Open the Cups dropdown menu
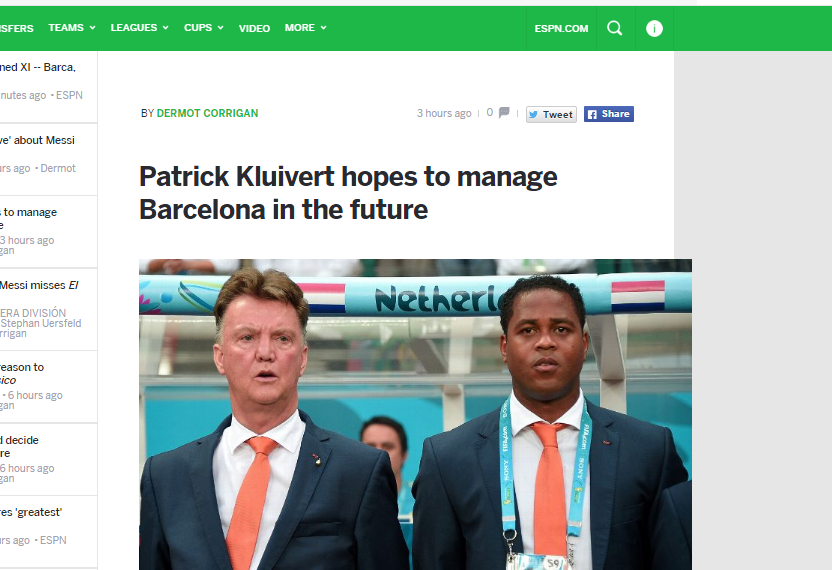Screen dimensions: 832x570 (x=203, y=28)
